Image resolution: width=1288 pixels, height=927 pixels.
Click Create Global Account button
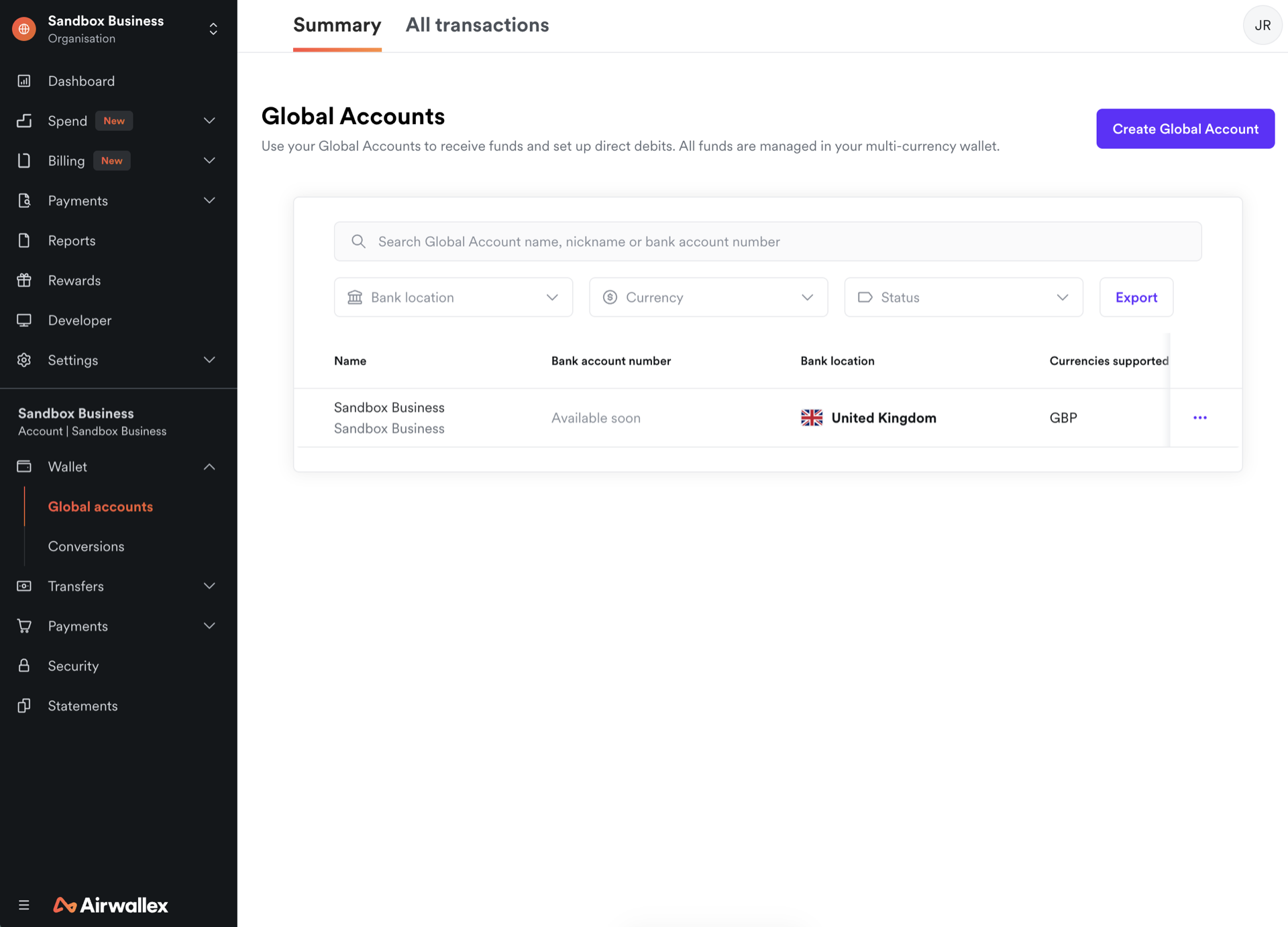(x=1185, y=129)
